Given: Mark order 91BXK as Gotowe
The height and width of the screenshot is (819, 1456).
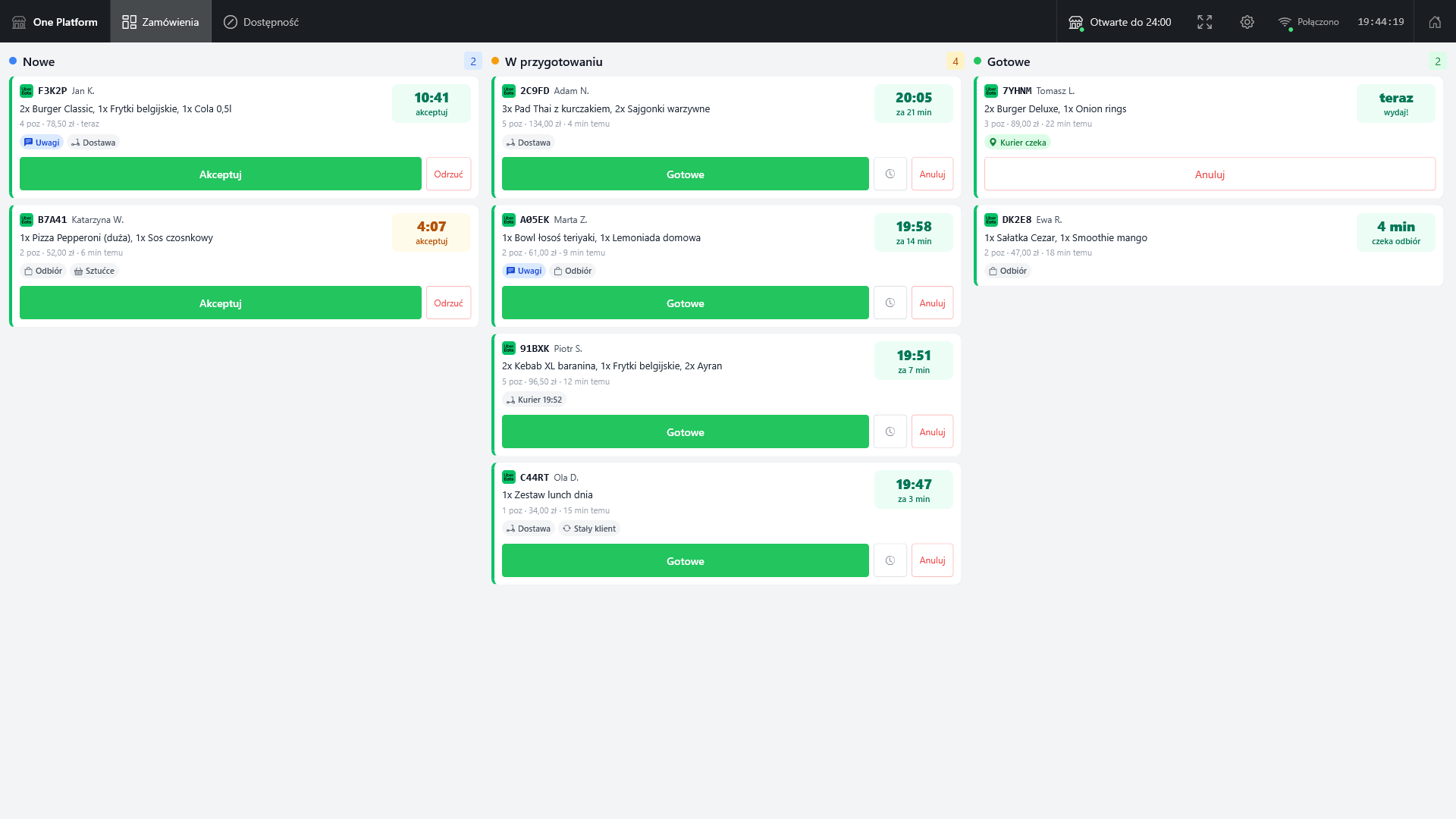Looking at the screenshot, I should click(x=686, y=431).
